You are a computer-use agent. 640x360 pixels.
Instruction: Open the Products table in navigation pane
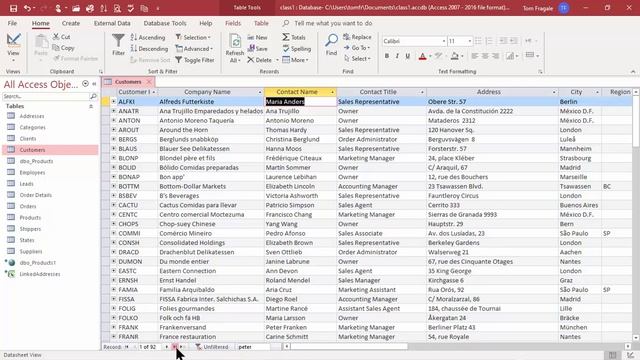(x=30, y=218)
